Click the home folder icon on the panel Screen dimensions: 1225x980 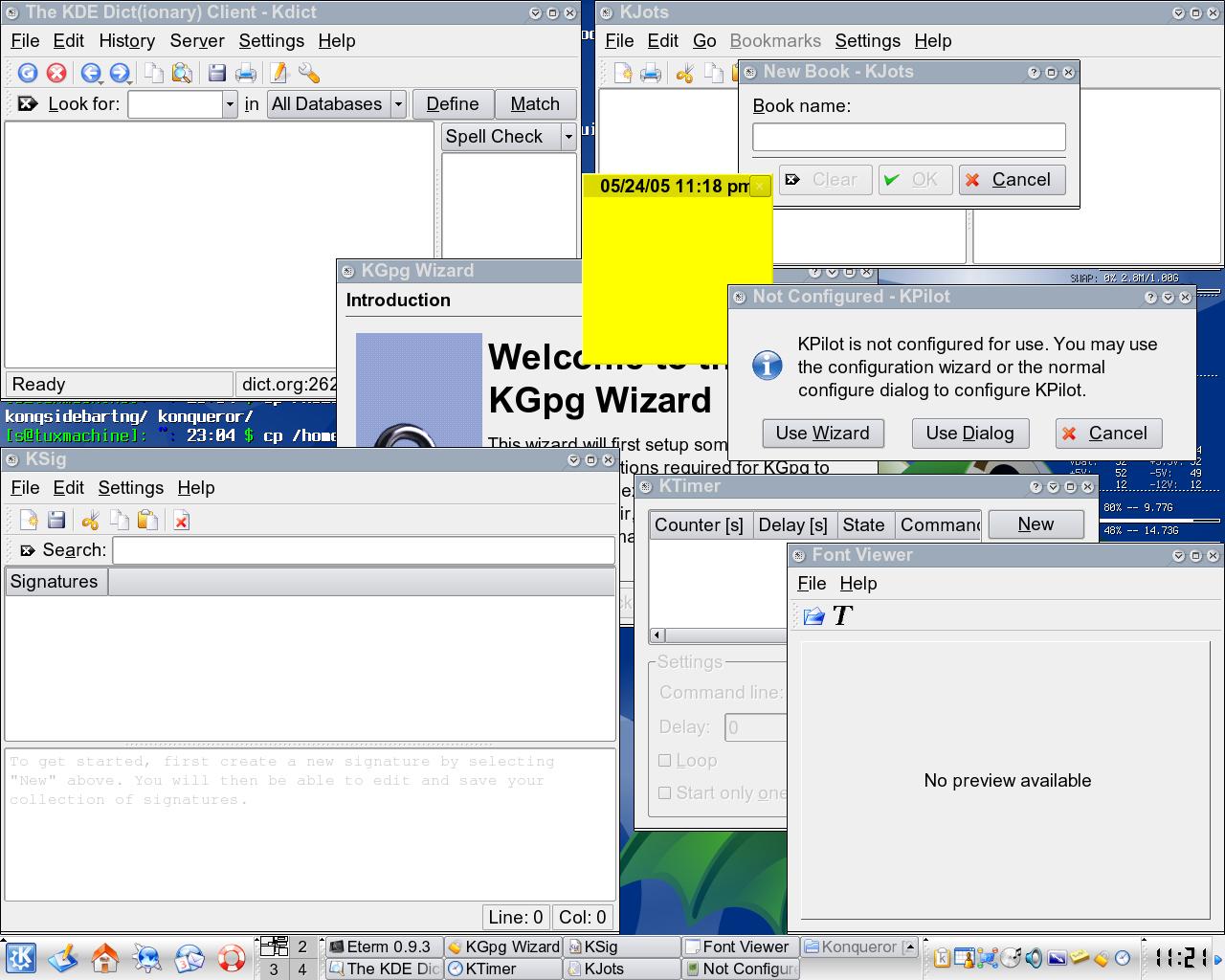[x=105, y=957]
